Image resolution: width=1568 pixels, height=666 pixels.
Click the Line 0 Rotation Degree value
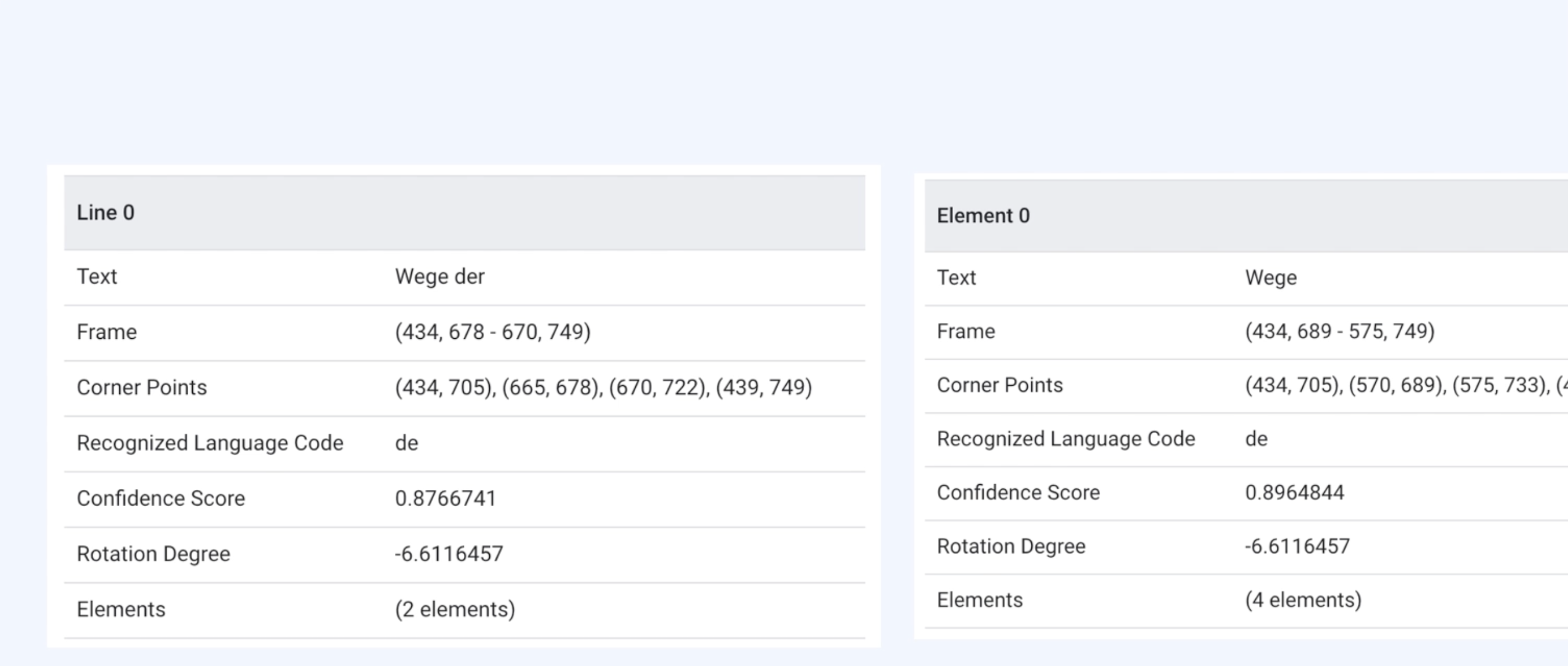(x=449, y=554)
